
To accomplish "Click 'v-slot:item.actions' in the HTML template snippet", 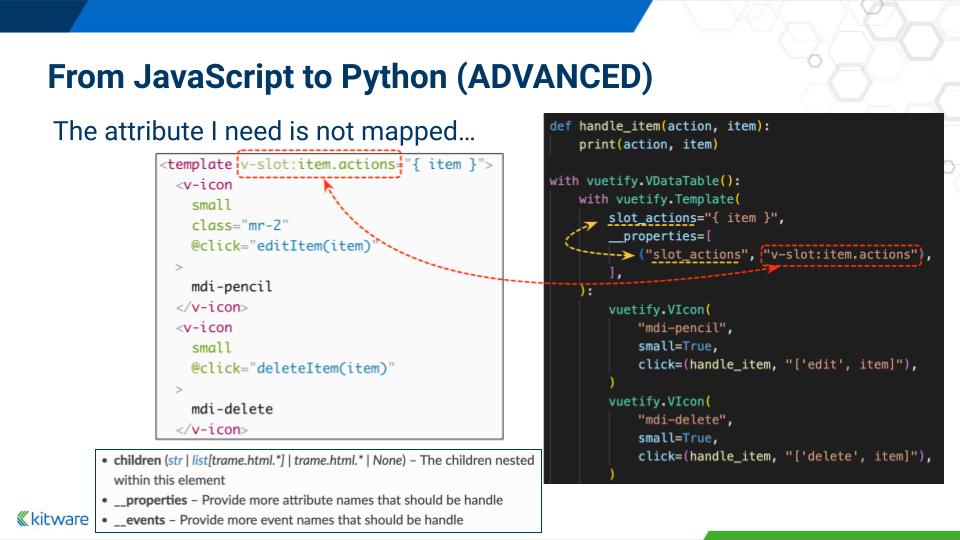I will click(318, 164).
